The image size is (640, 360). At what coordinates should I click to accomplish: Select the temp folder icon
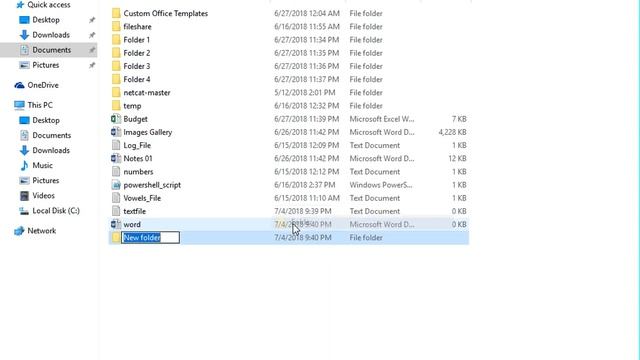pos(116,106)
